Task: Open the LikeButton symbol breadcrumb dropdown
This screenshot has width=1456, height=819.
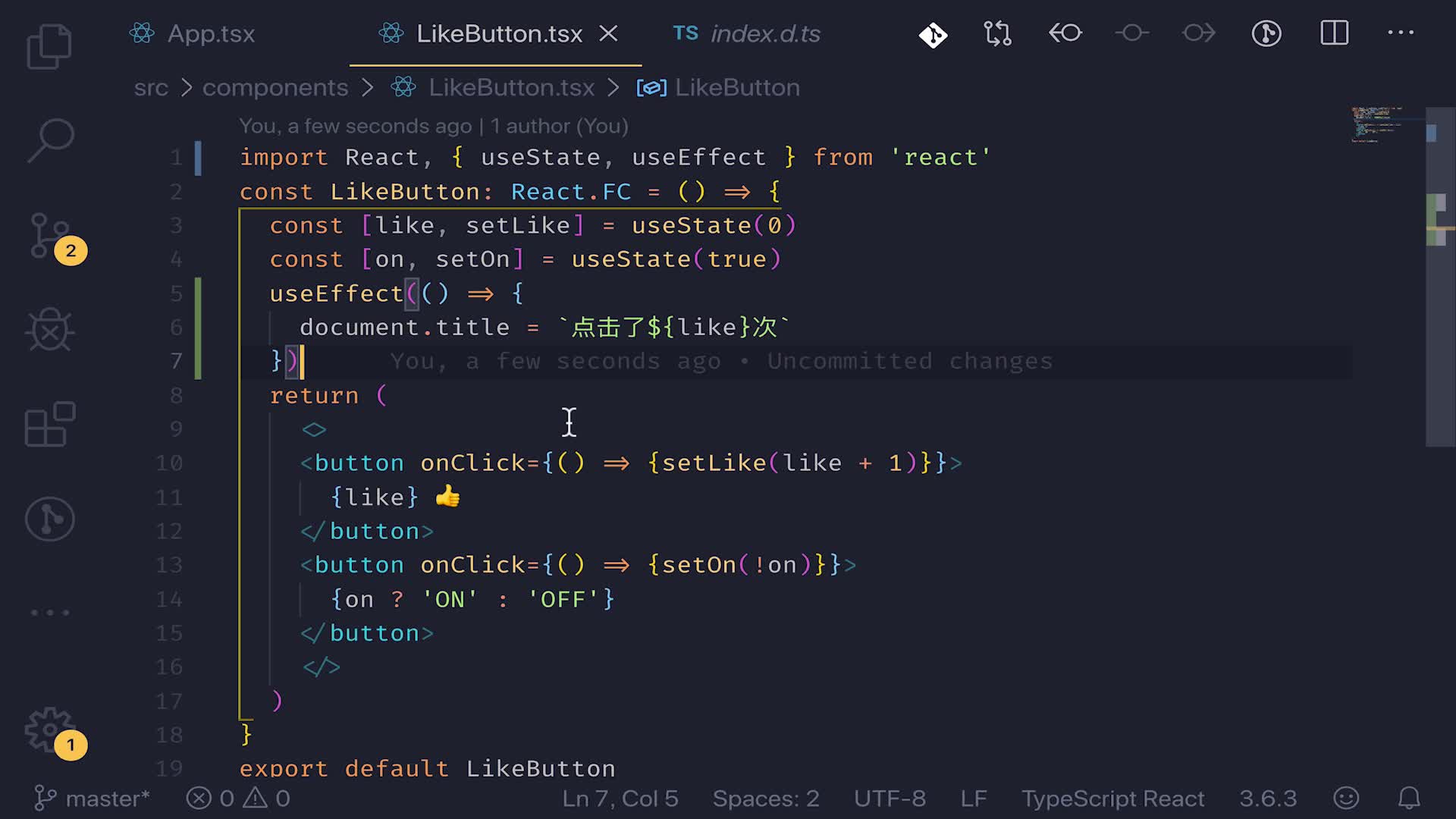Action: coord(736,88)
